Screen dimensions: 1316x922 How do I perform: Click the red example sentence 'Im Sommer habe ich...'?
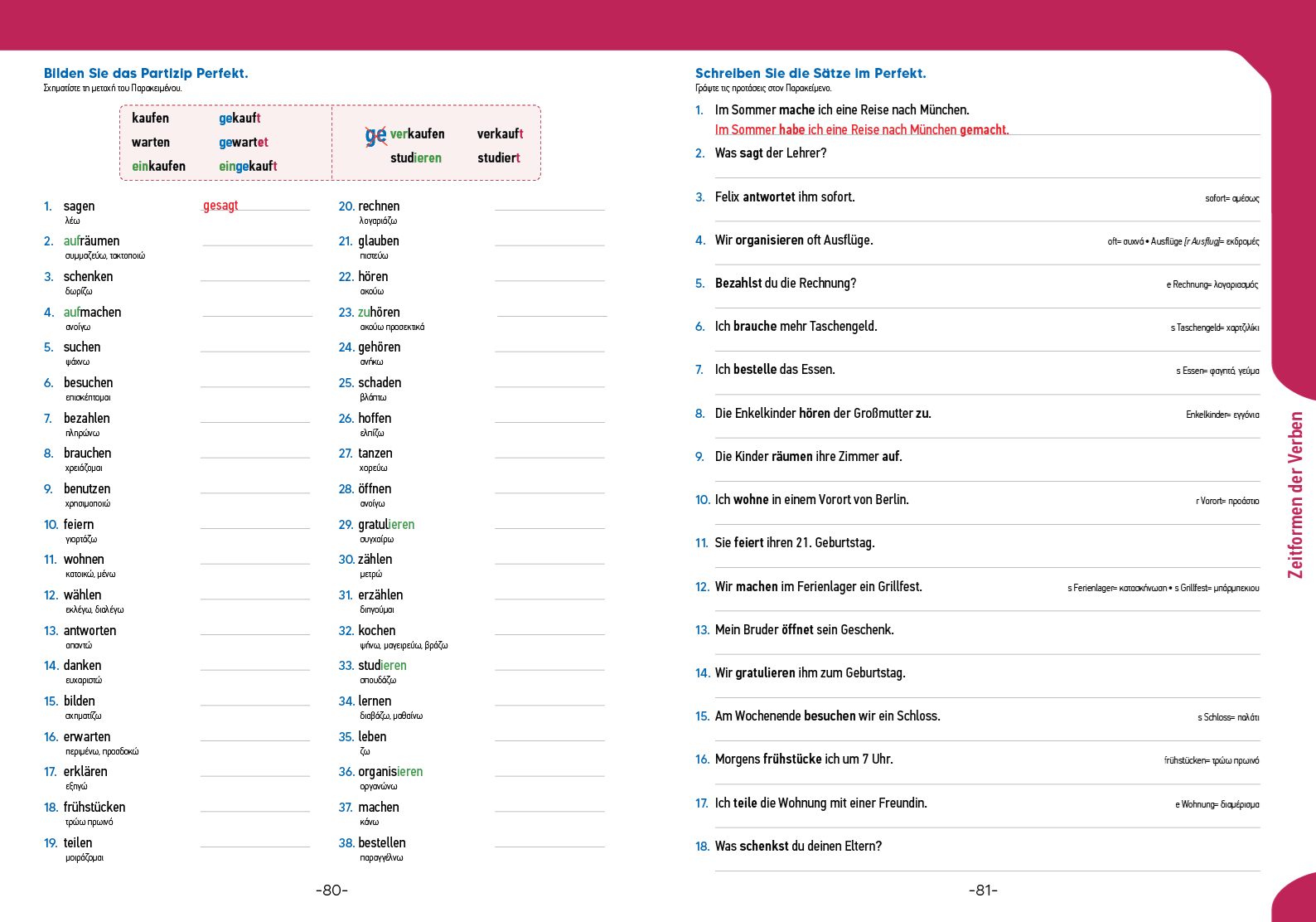coord(862,129)
